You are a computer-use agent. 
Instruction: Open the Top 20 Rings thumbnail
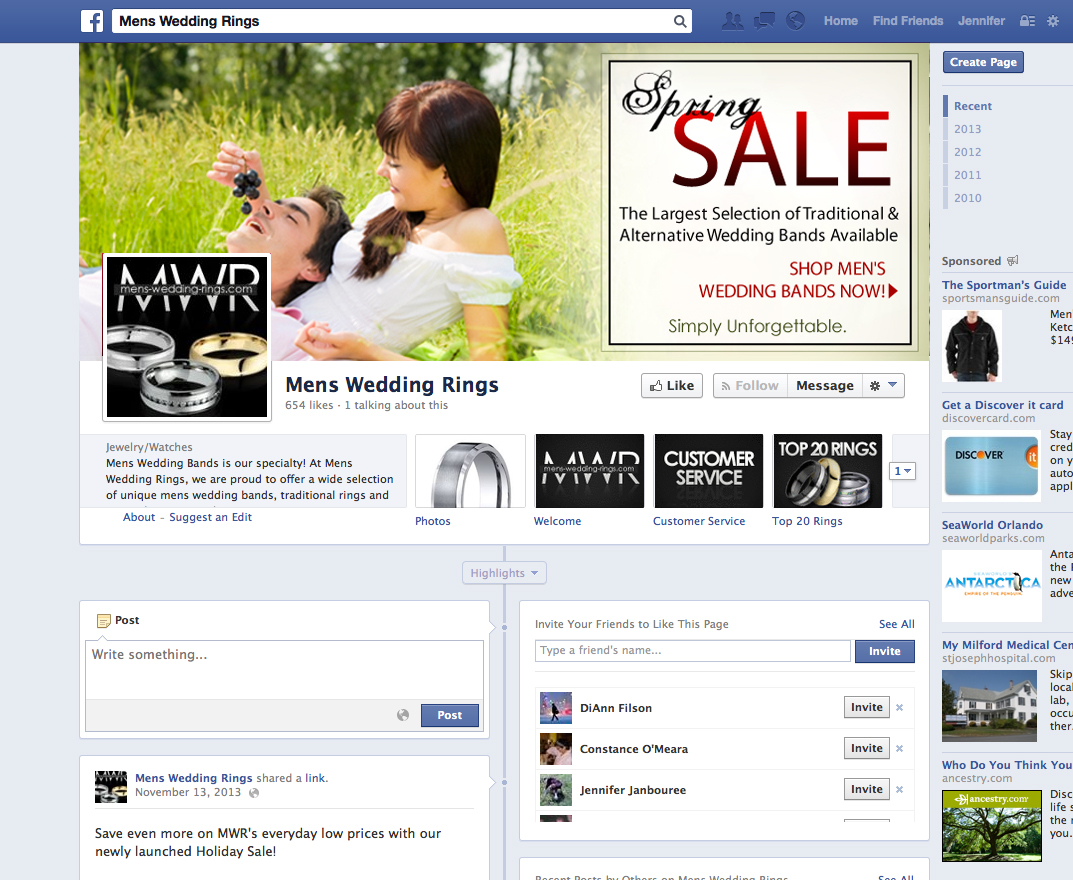click(x=827, y=471)
